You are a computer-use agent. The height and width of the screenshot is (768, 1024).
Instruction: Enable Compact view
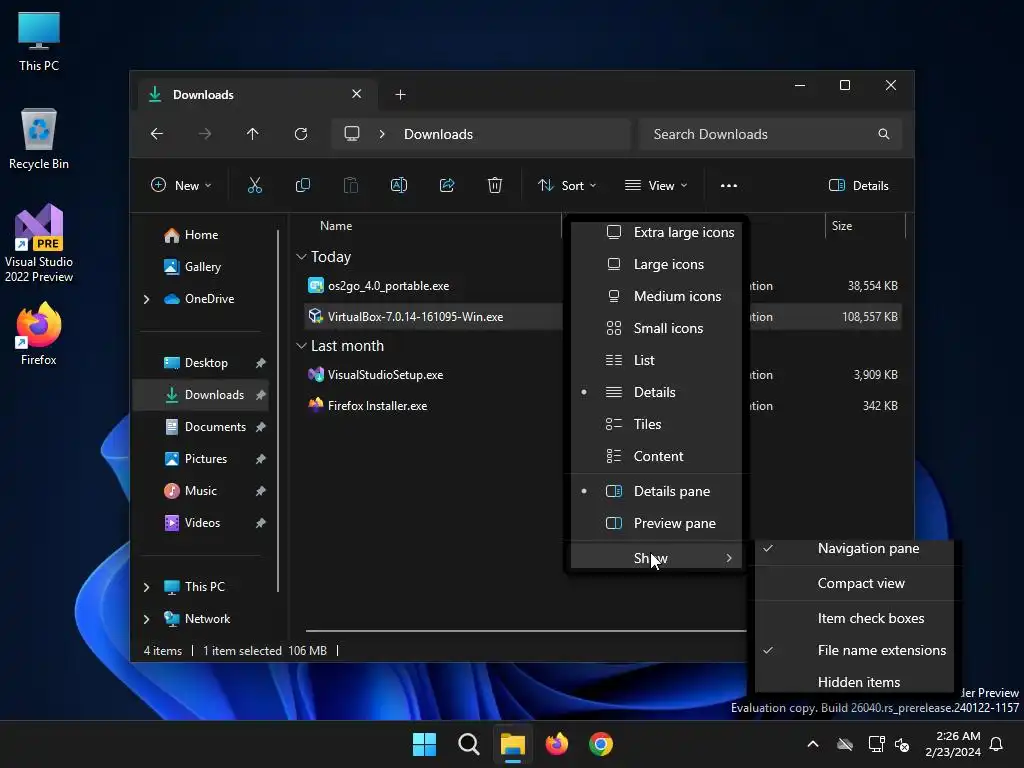click(x=854, y=583)
